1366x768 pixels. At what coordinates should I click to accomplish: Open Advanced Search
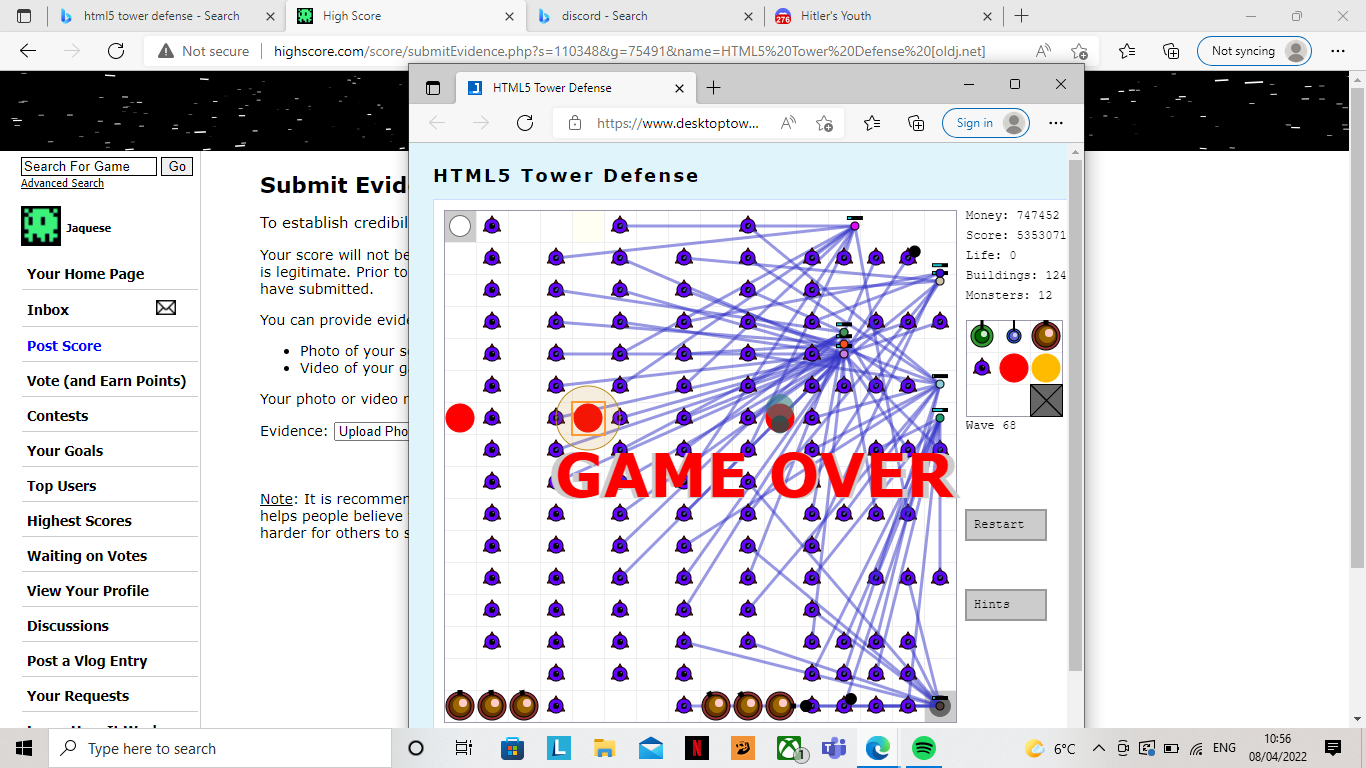(x=62, y=182)
